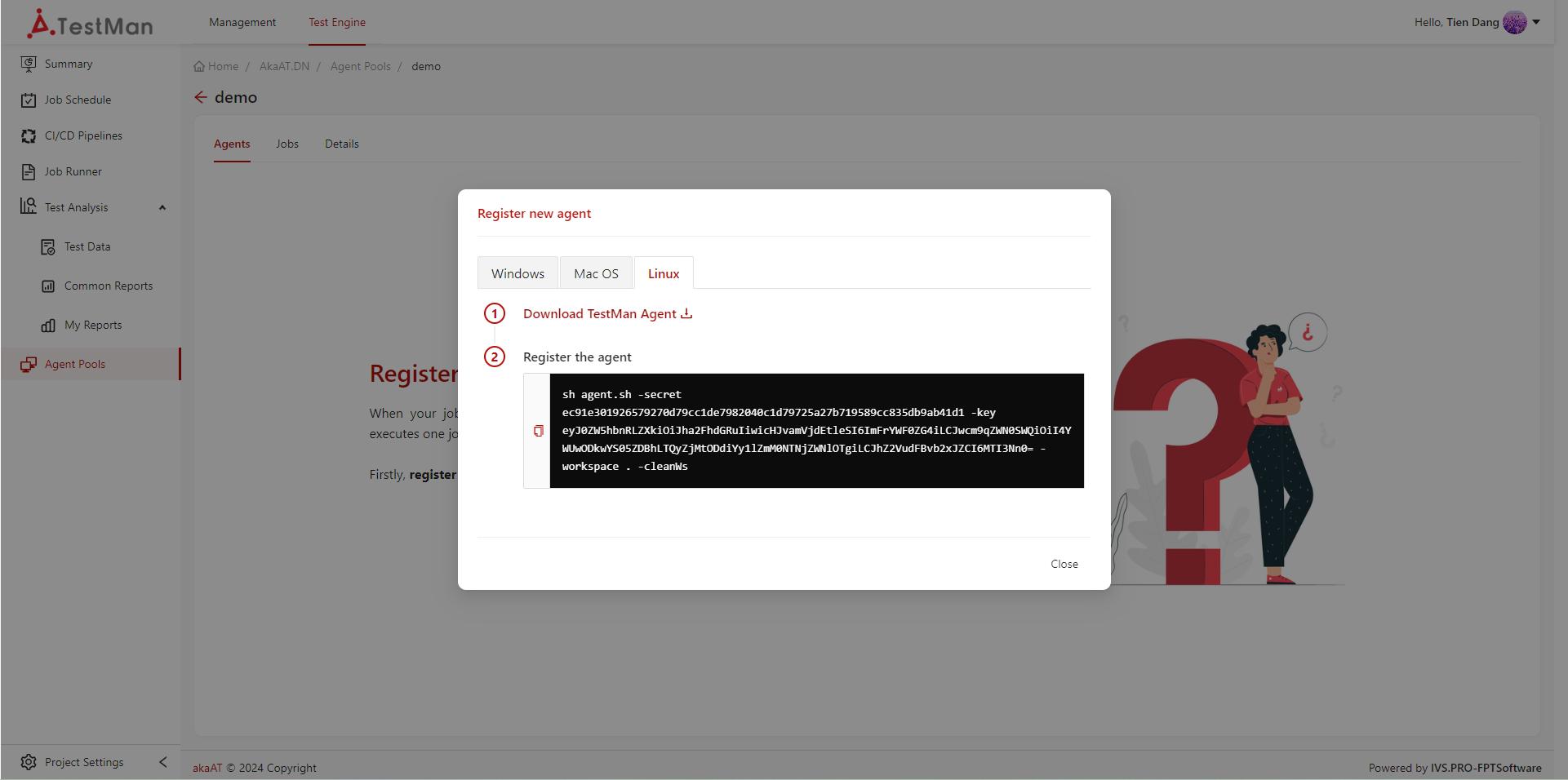Viewport: 1568px width, 780px height.
Task: Click the akaAT 2024 Copyright footer text
Action: [255, 768]
